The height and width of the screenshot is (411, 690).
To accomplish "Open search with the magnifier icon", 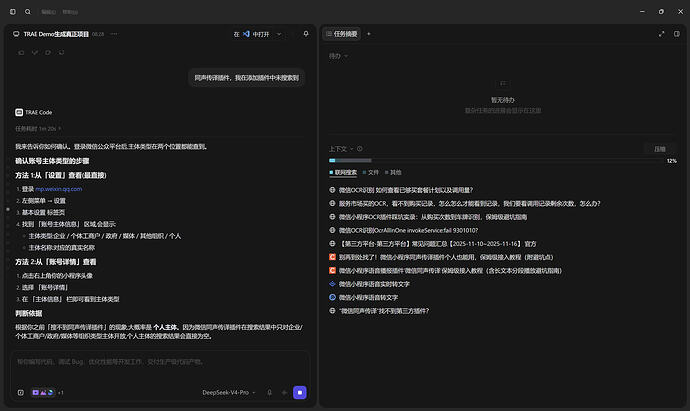I will click(x=28, y=12).
